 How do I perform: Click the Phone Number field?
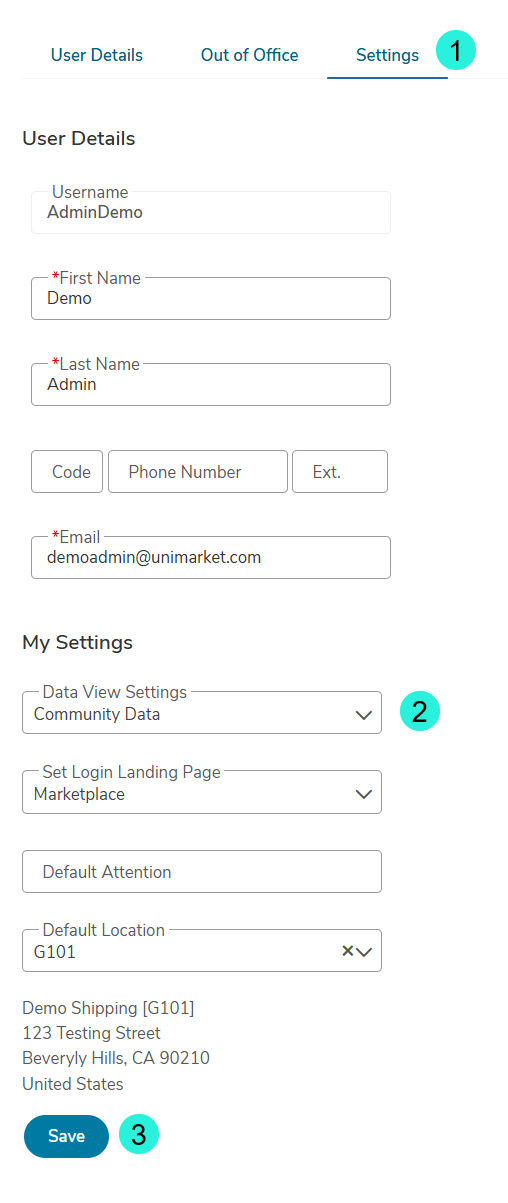198,471
